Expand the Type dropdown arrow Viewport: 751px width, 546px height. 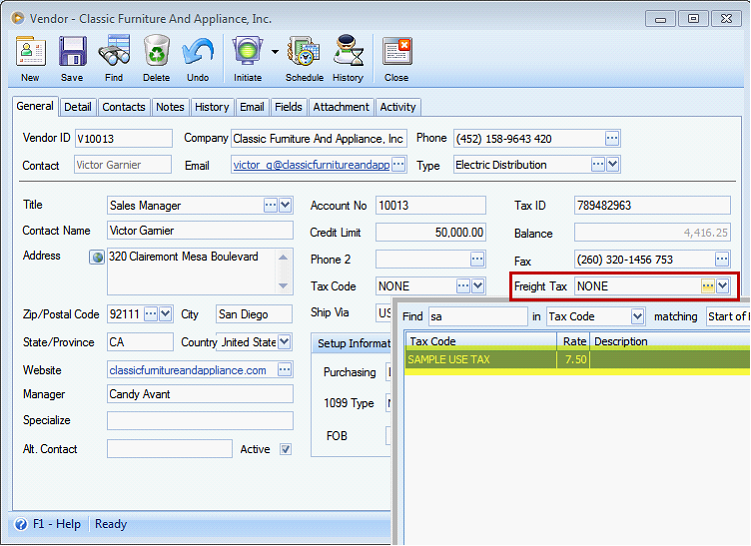[613, 164]
